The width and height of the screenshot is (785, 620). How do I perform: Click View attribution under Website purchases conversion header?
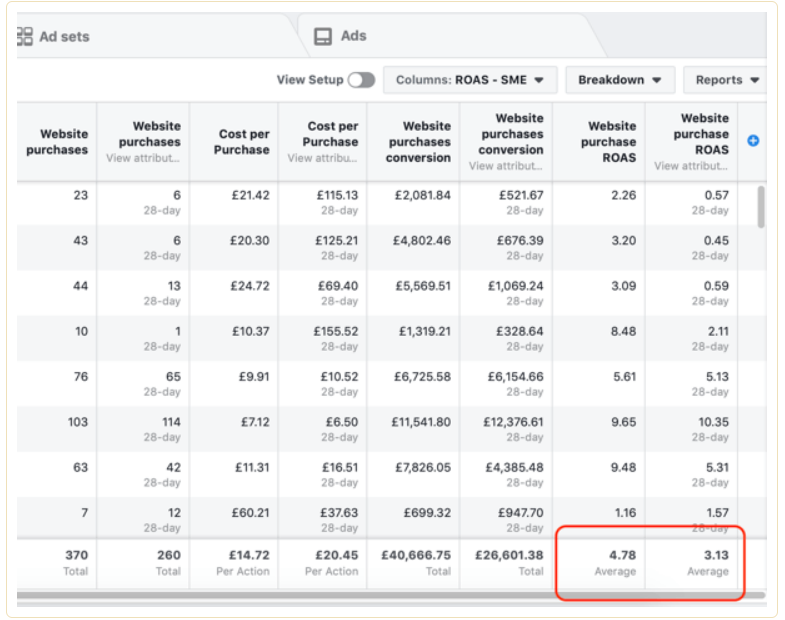pos(506,166)
